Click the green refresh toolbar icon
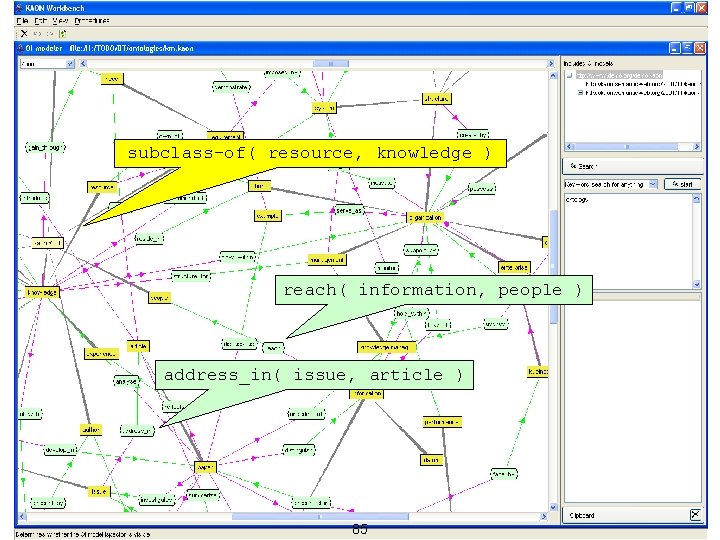 62,34
